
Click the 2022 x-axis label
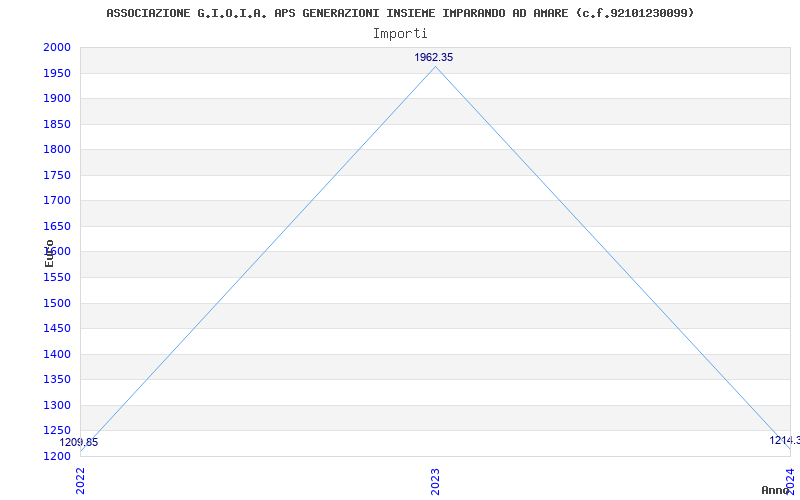[x=81, y=481]
